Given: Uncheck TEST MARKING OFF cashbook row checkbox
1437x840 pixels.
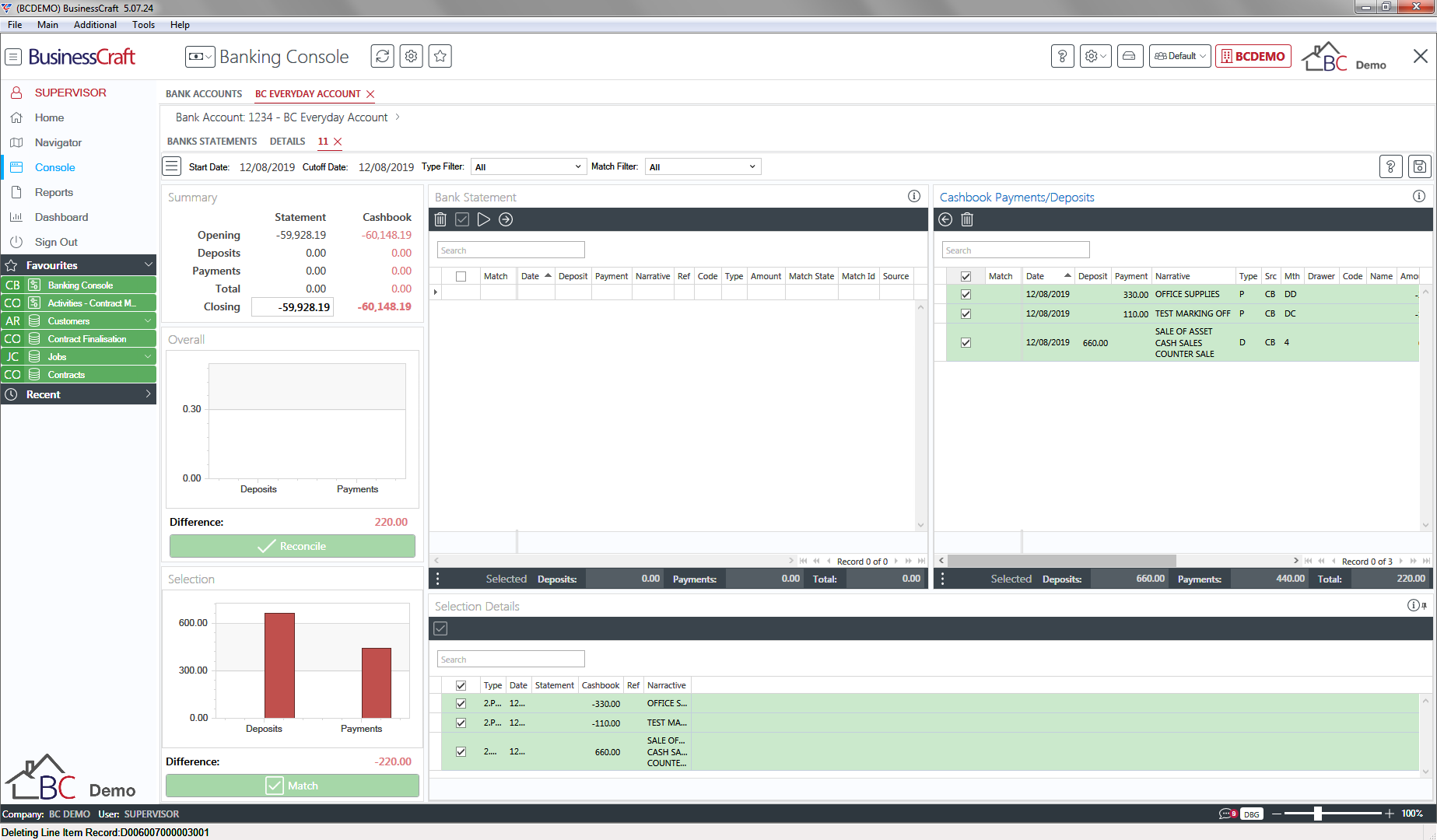Looking at the screenshot, I should 966,314.
